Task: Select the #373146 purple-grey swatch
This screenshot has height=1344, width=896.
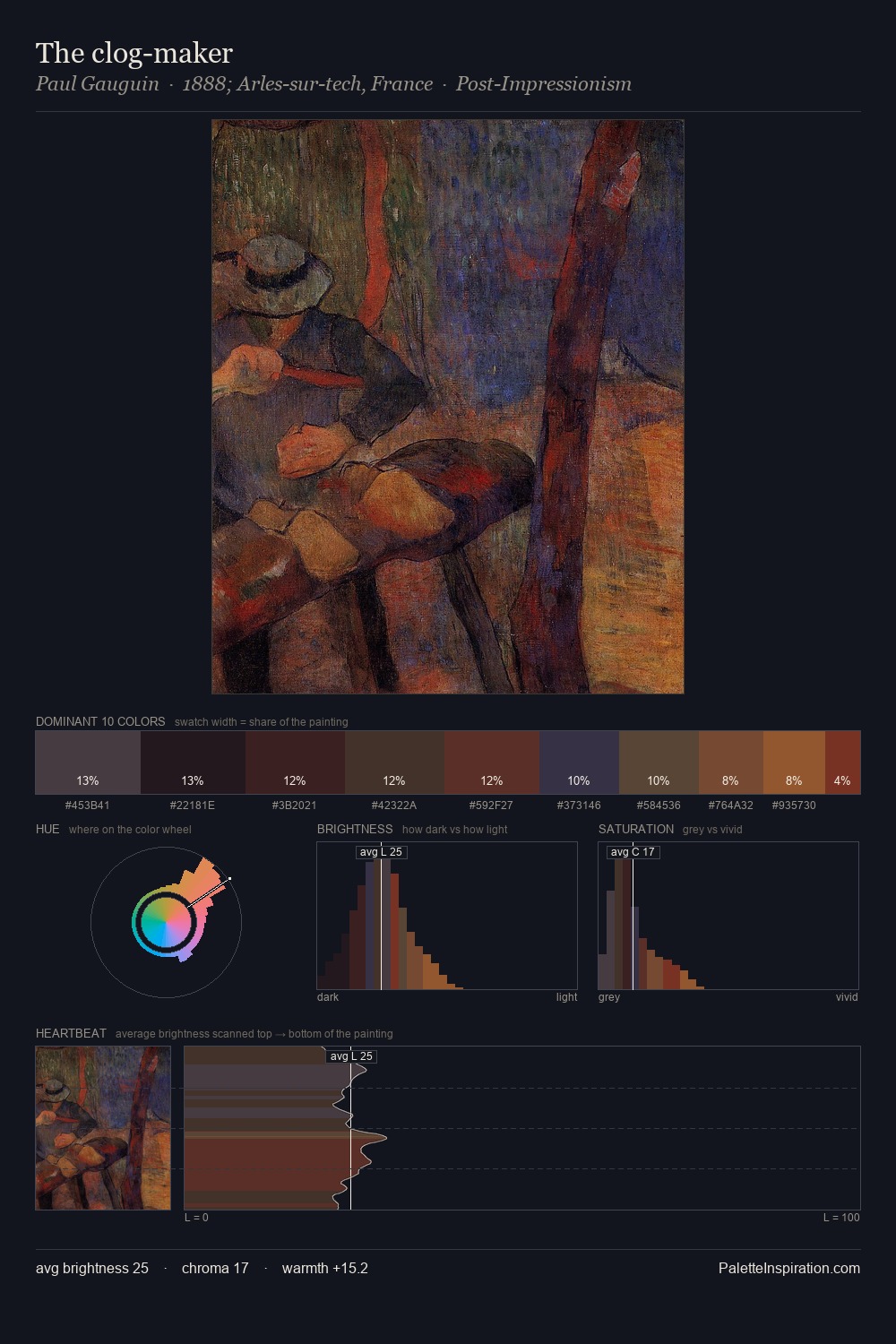Action: click(x=579, y=762)
